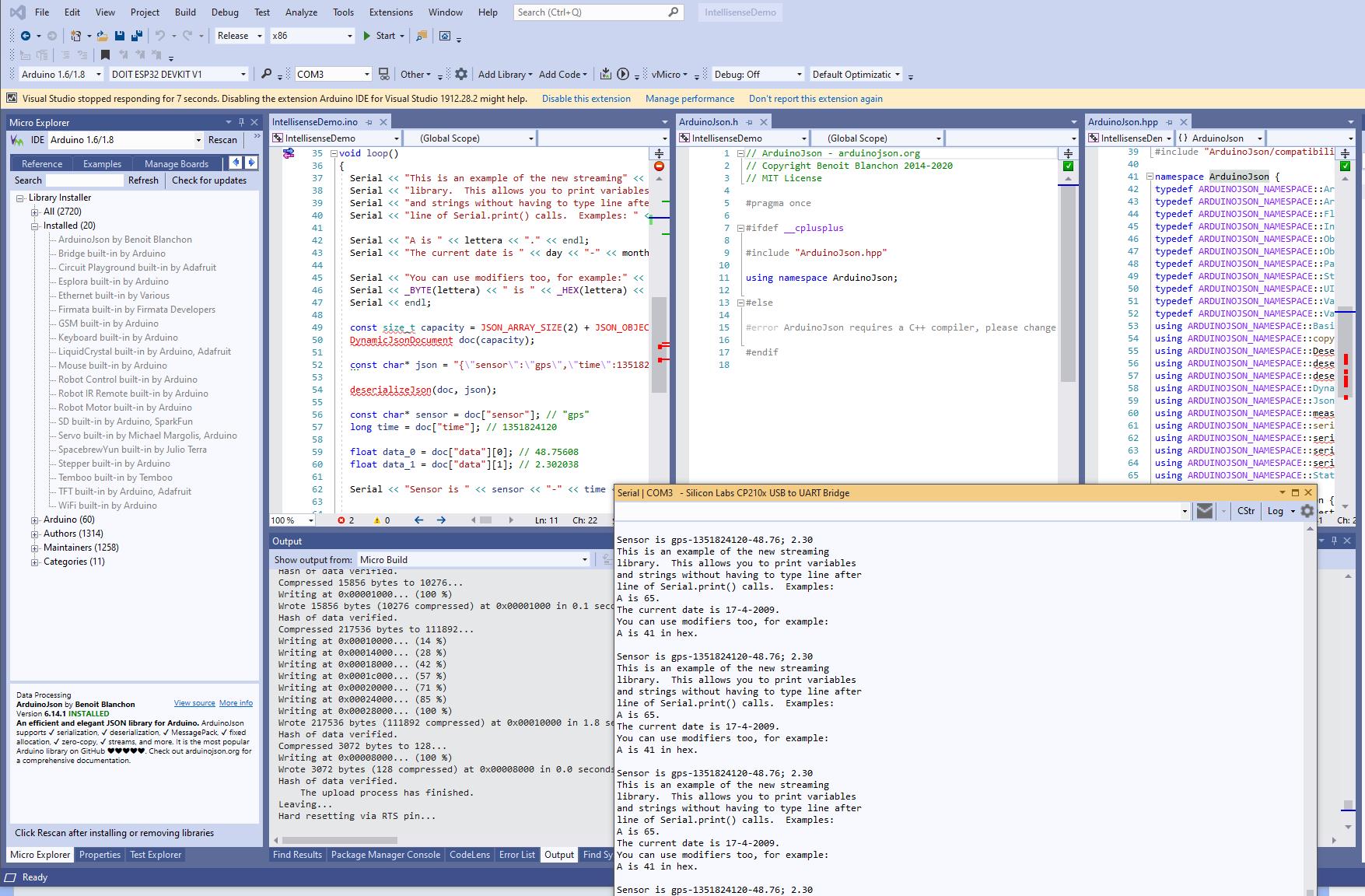Click the warning count indicator
This screenshot has height=896, width=1365.
382,520
